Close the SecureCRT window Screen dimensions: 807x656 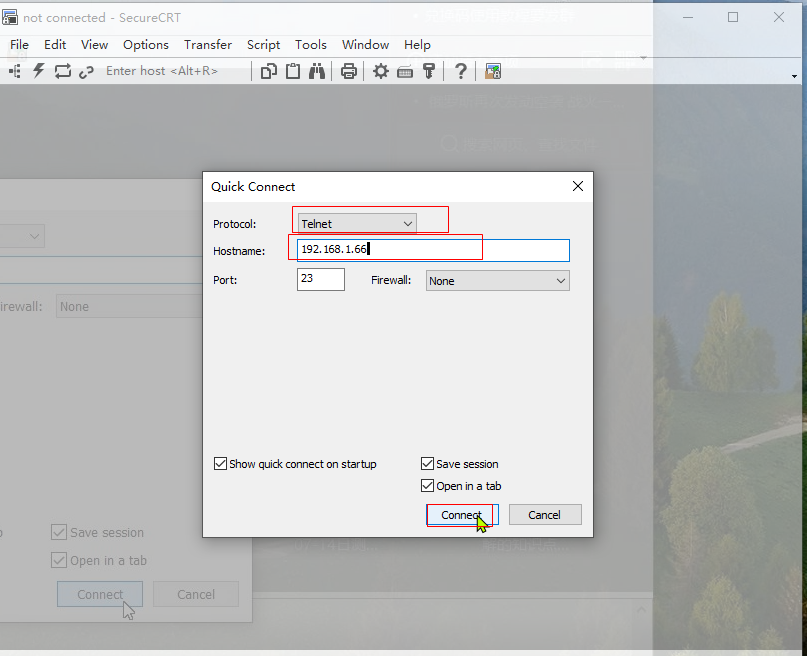point(779,17)
